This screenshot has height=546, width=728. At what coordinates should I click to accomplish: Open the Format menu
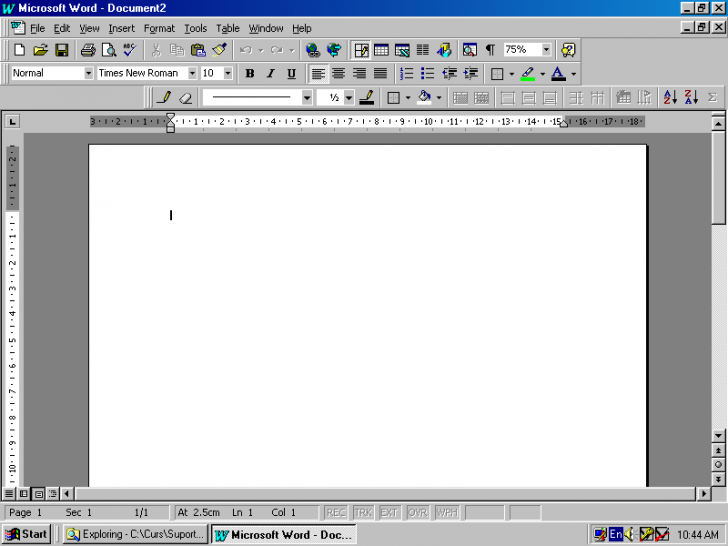click(159, 28)
